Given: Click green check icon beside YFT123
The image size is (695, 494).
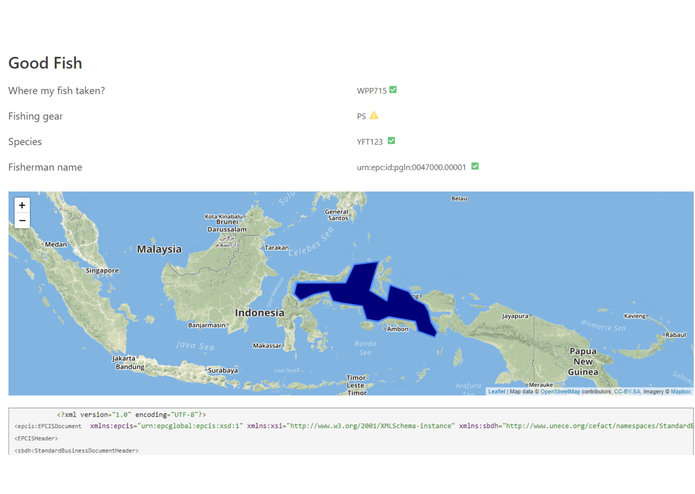Looking at the screenshot, I should (391, 140).
